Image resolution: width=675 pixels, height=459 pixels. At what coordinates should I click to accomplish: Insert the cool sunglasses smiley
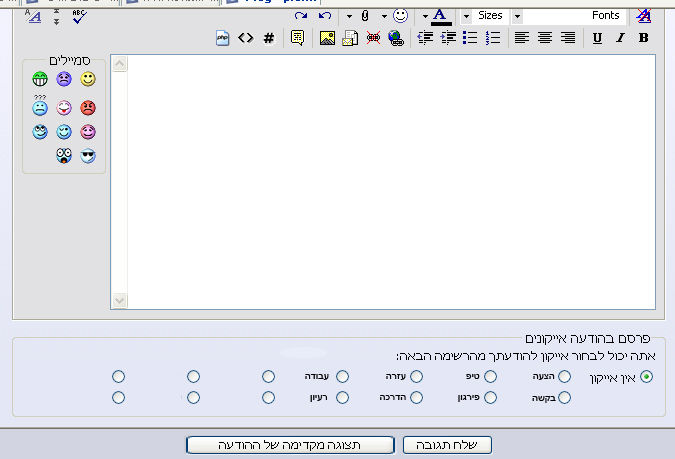(88, 155)
